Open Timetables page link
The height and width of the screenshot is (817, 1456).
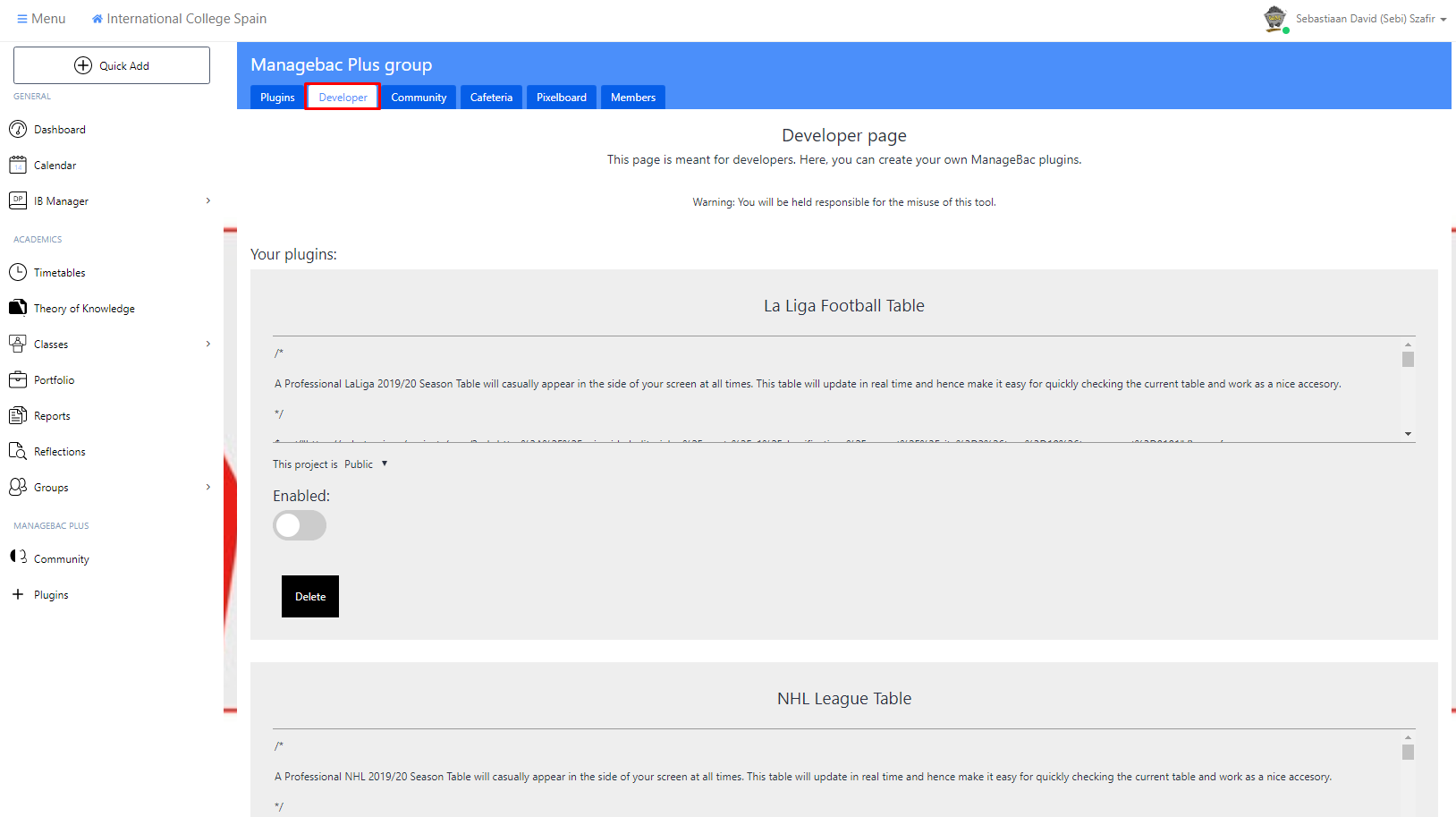60,273
